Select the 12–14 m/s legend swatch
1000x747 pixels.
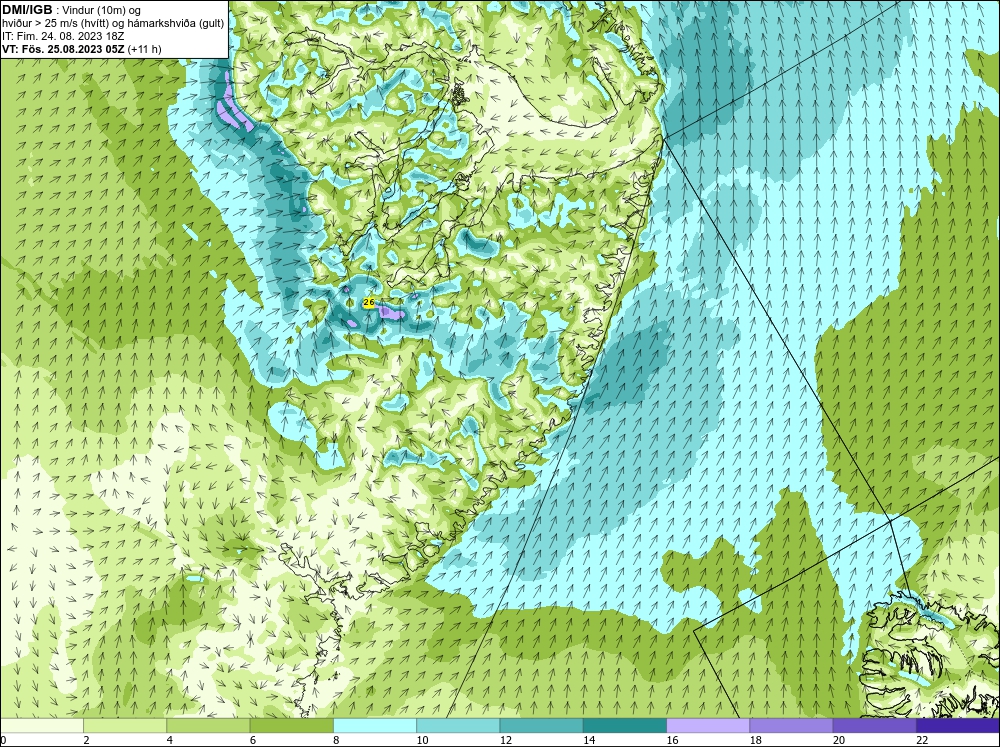541,726
